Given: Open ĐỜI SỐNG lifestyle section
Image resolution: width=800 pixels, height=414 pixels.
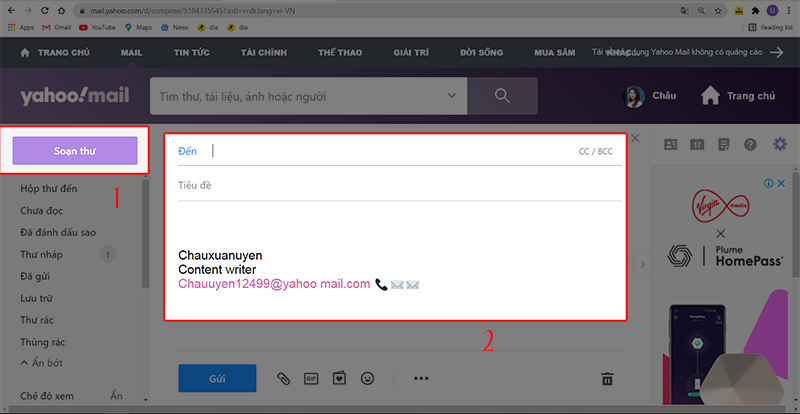Looking at the screenshot, I should coord(481,53).
